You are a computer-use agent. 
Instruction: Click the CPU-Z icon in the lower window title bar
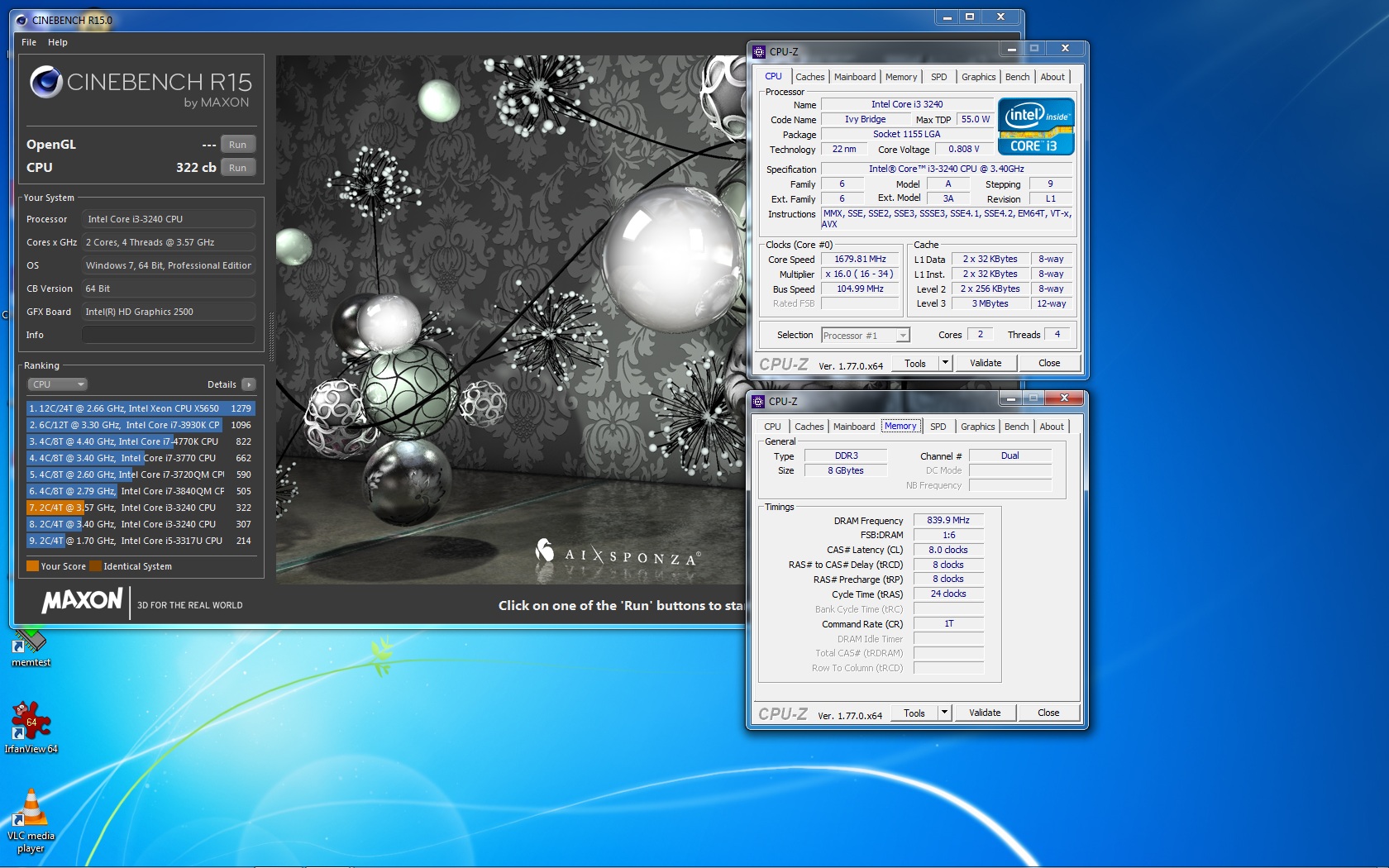758,401
